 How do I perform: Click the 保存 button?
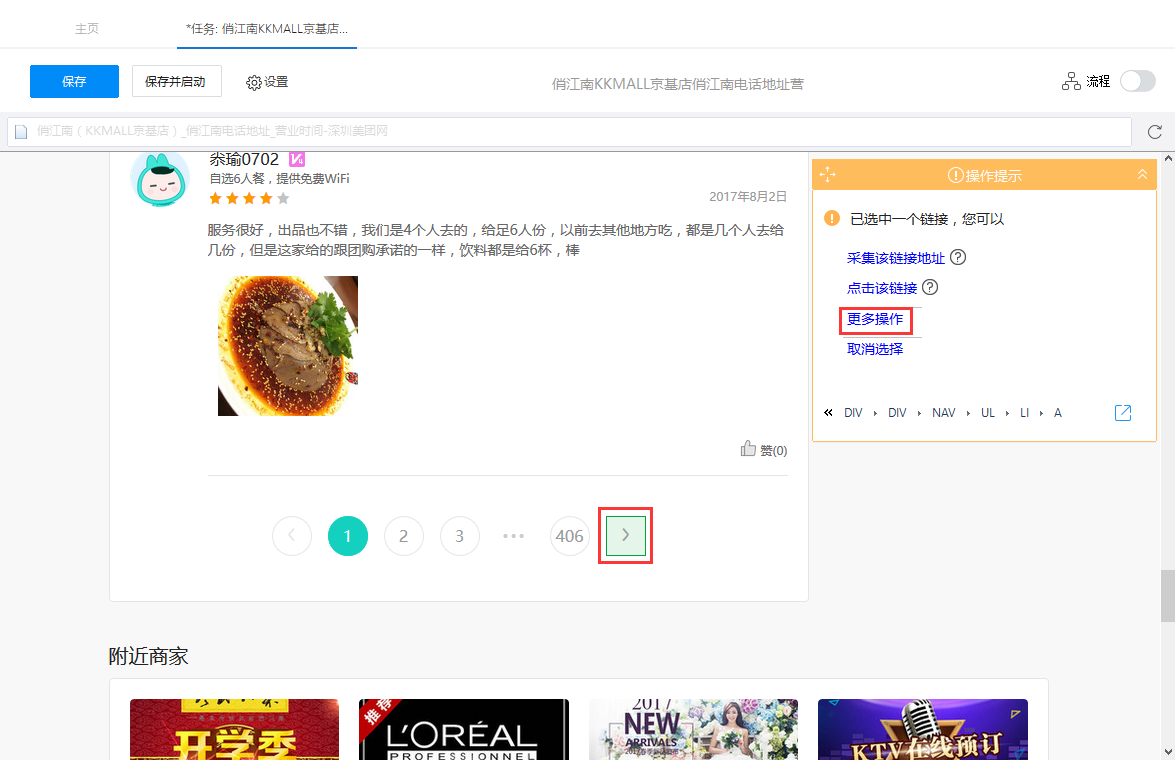point(74,81)
